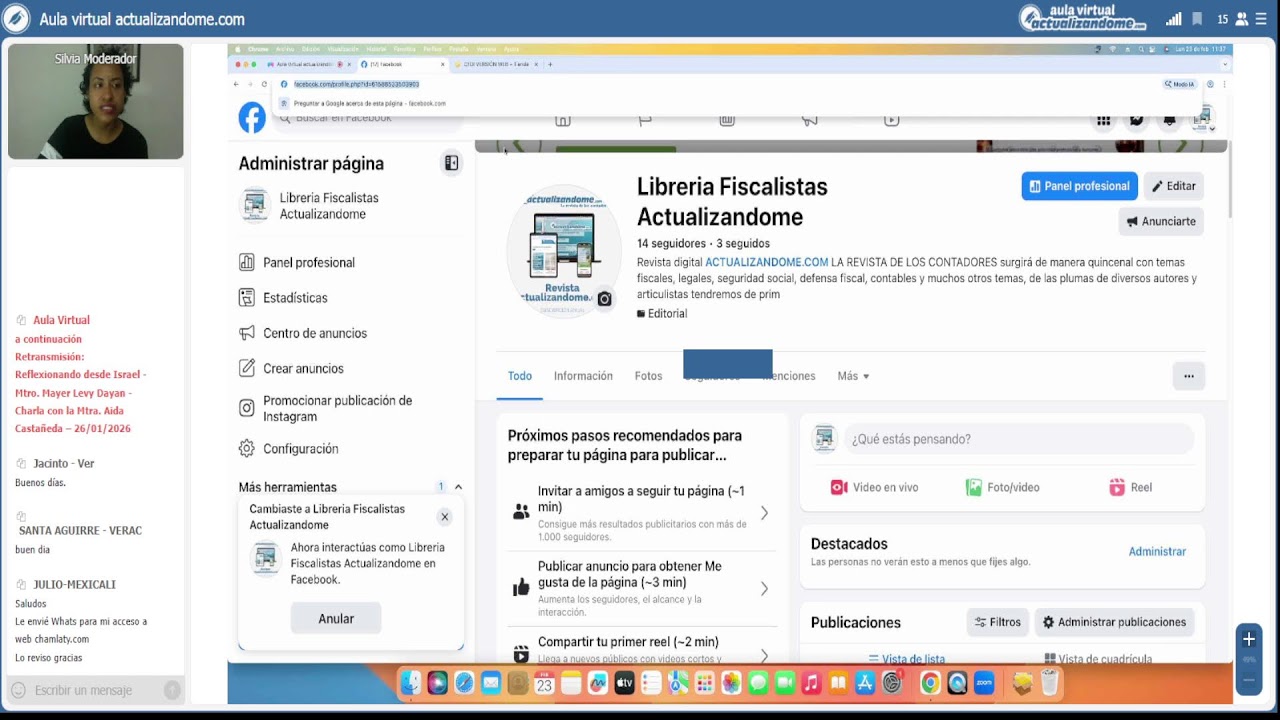1280x720 pixels.
Task: Click the Anunciarte button
Action: [1161, 221]
